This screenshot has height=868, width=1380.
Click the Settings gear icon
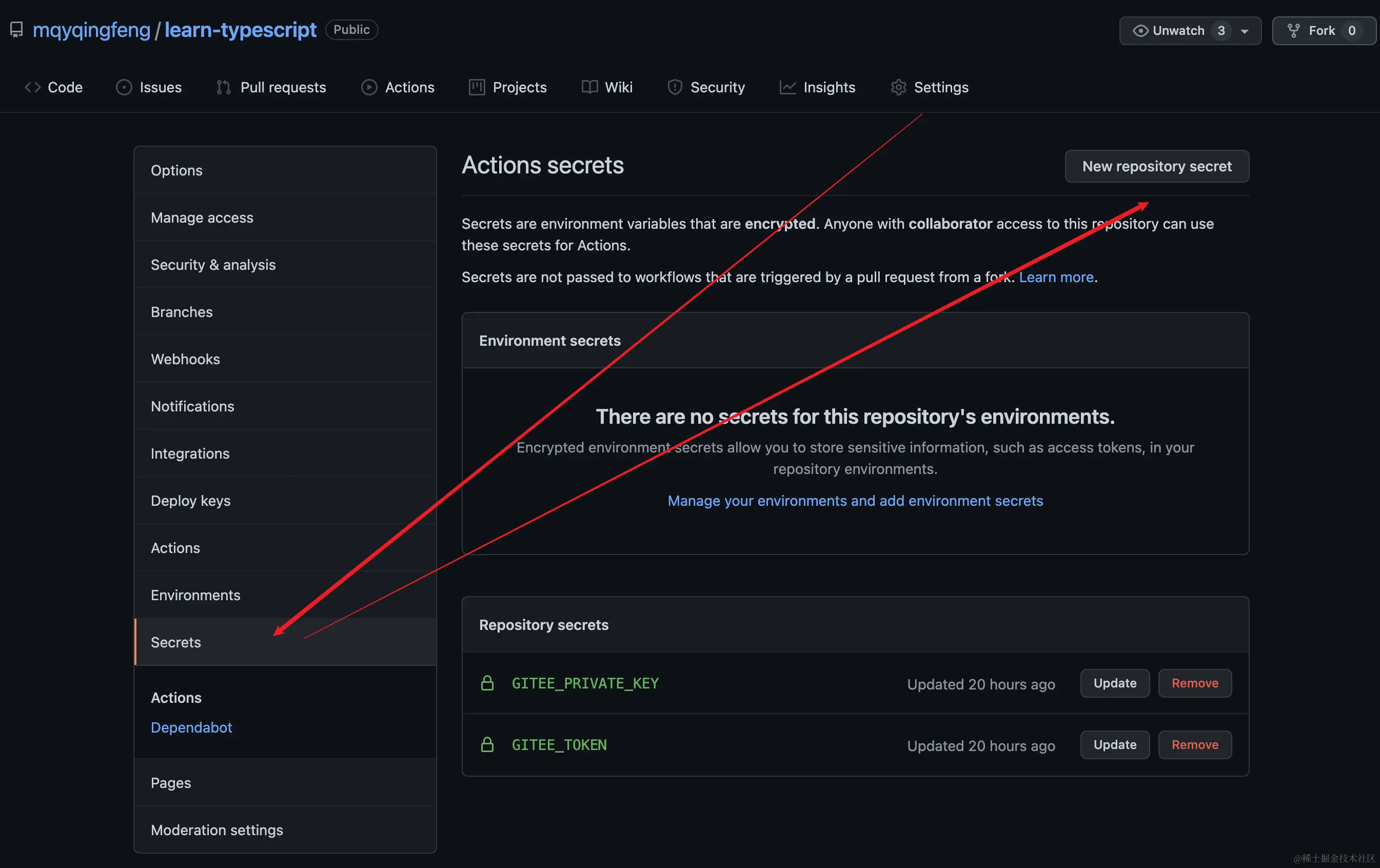pyautogui.click(x=898, y=87)
